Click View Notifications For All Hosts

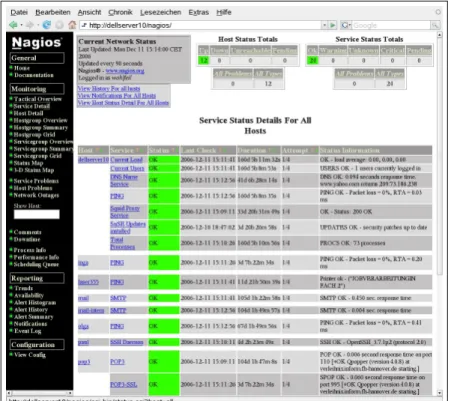point(117,96)
